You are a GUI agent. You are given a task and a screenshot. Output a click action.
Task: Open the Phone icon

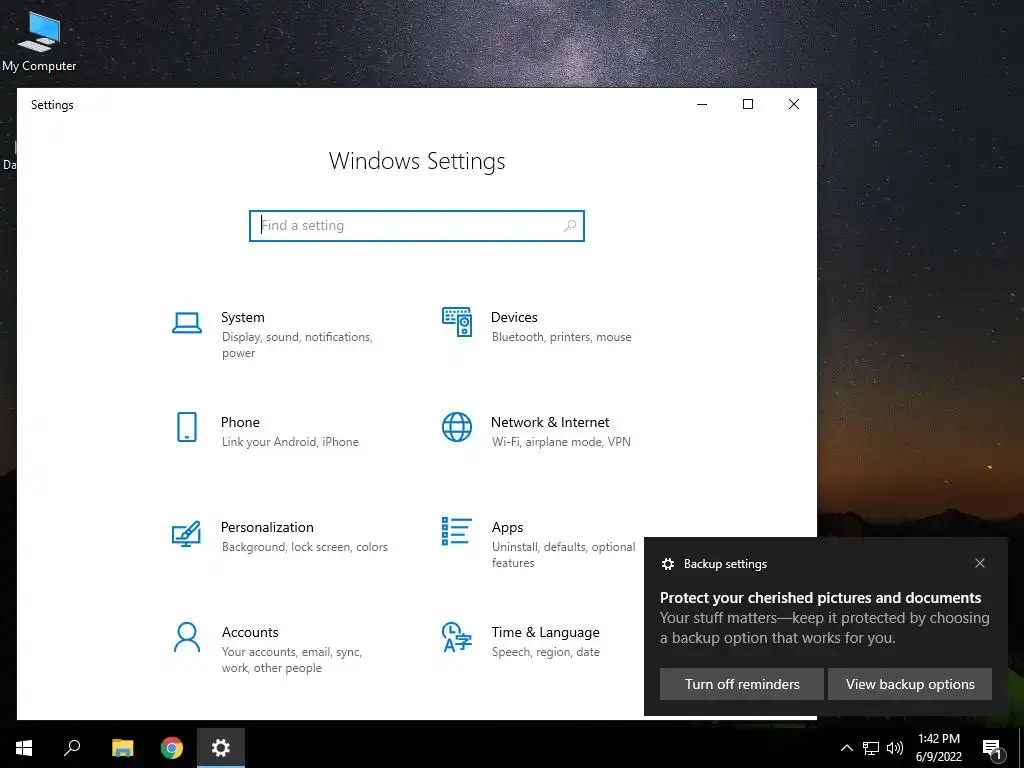tap(187, 427)
